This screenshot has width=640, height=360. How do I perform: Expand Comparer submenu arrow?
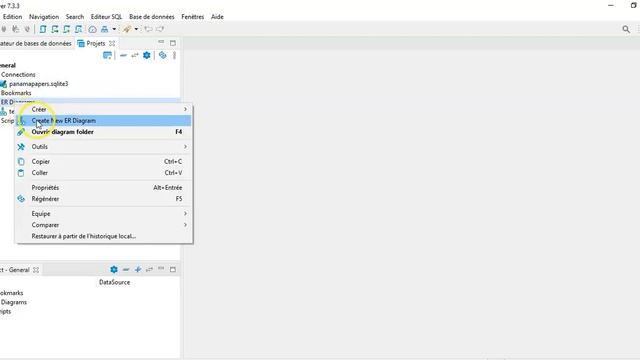[185, 225]
